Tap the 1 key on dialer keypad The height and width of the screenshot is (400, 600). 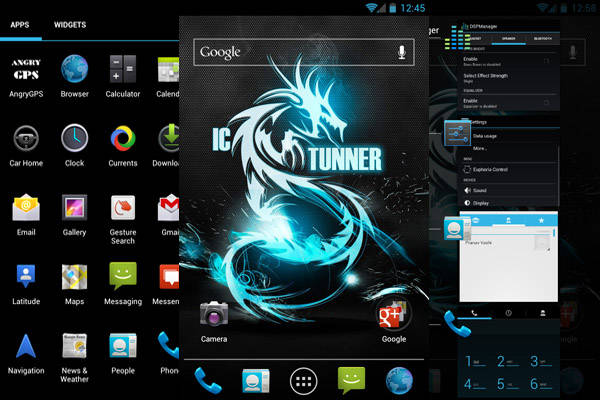coord(475,361)
